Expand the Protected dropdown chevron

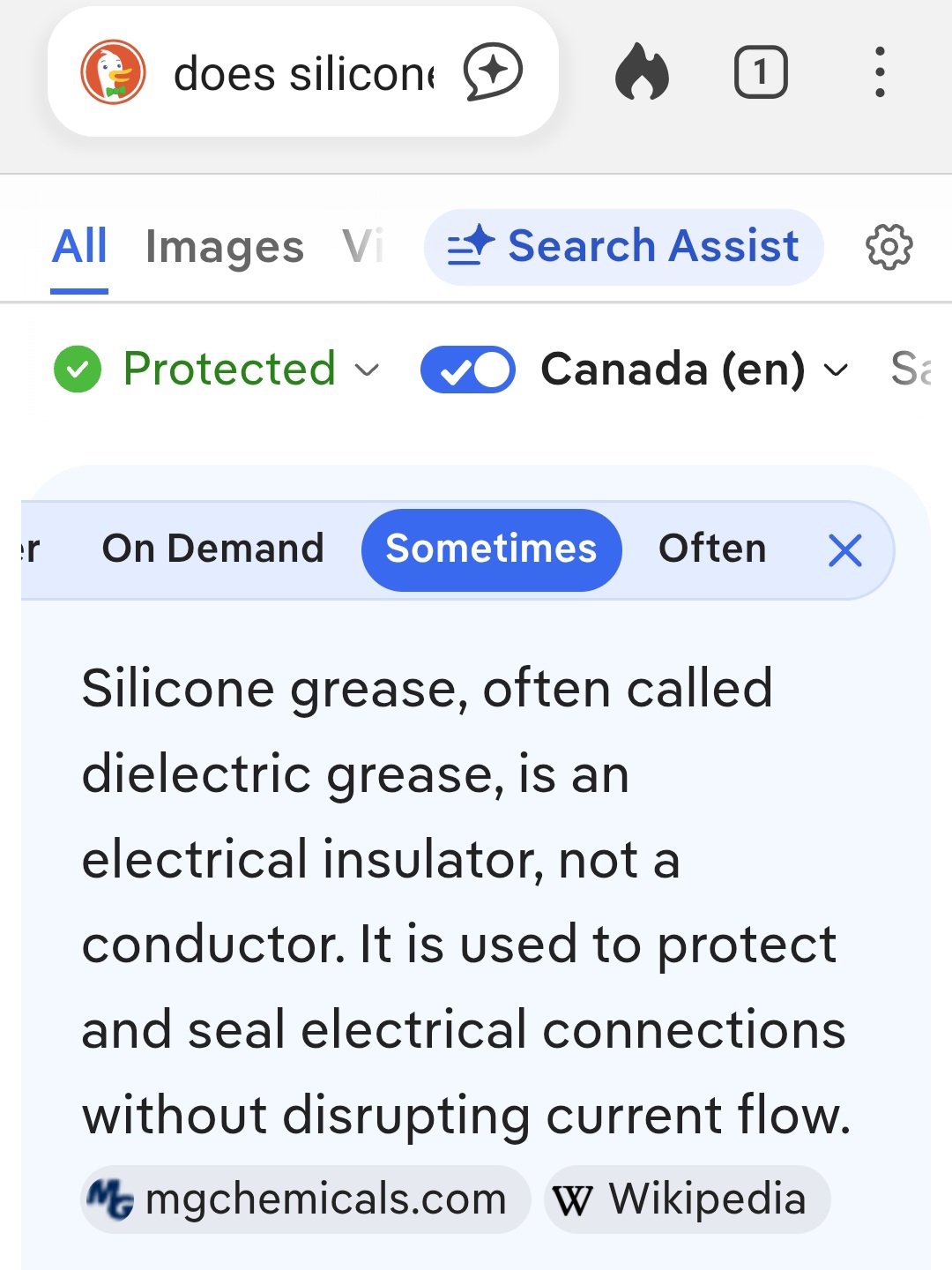point(367,370)
